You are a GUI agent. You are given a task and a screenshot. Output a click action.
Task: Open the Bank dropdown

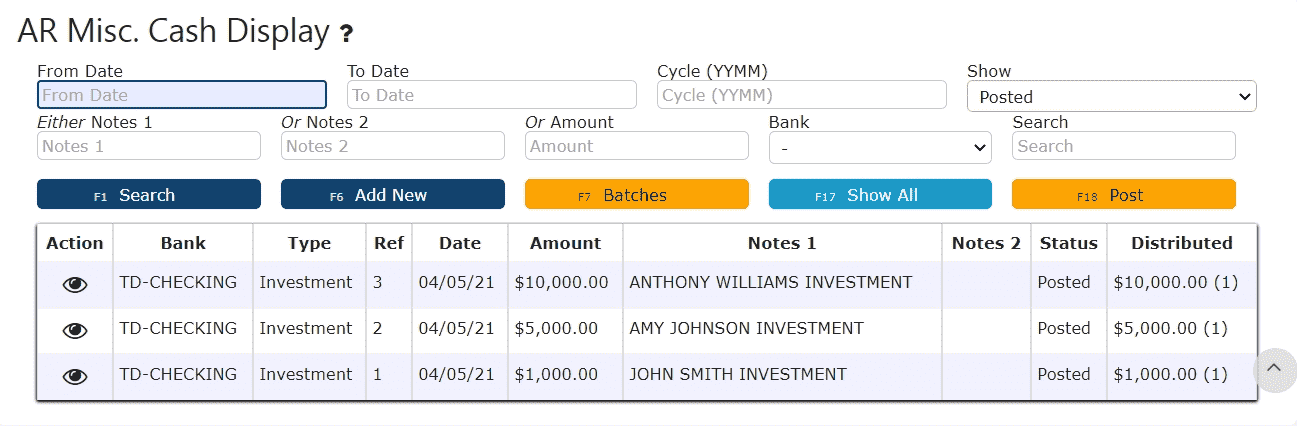880,147
